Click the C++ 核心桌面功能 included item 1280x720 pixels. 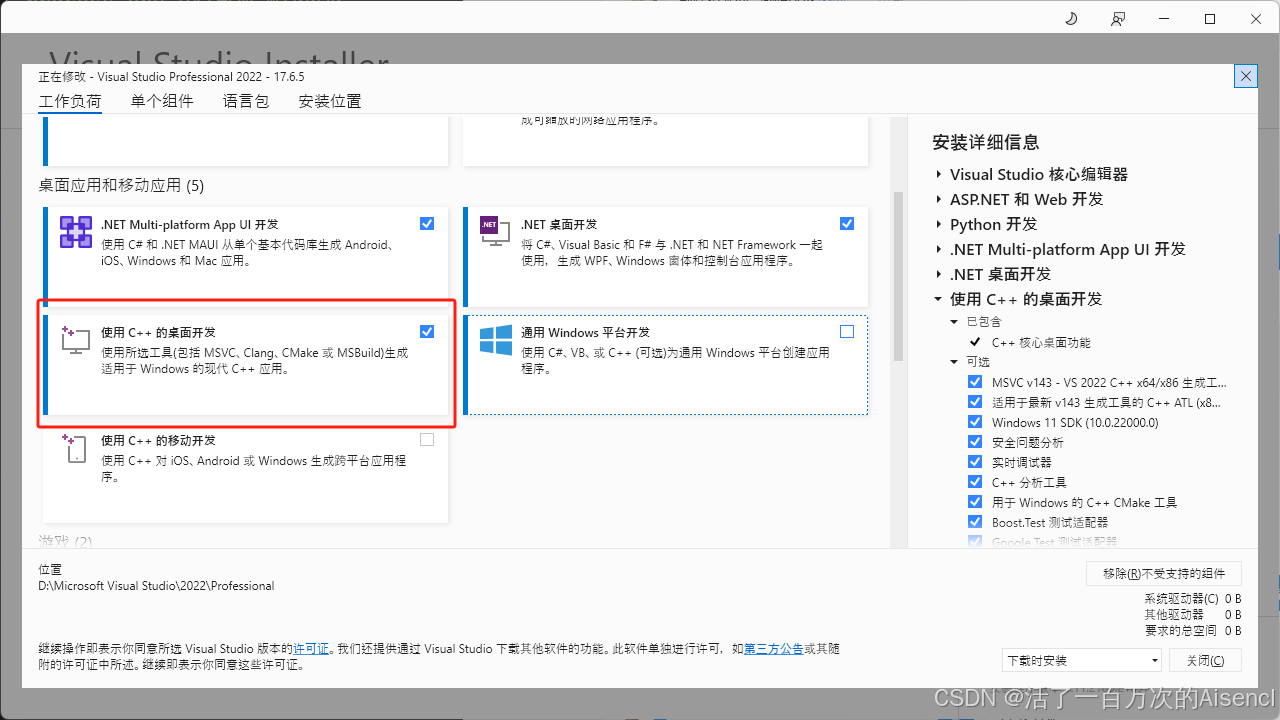pos(1041,342)
